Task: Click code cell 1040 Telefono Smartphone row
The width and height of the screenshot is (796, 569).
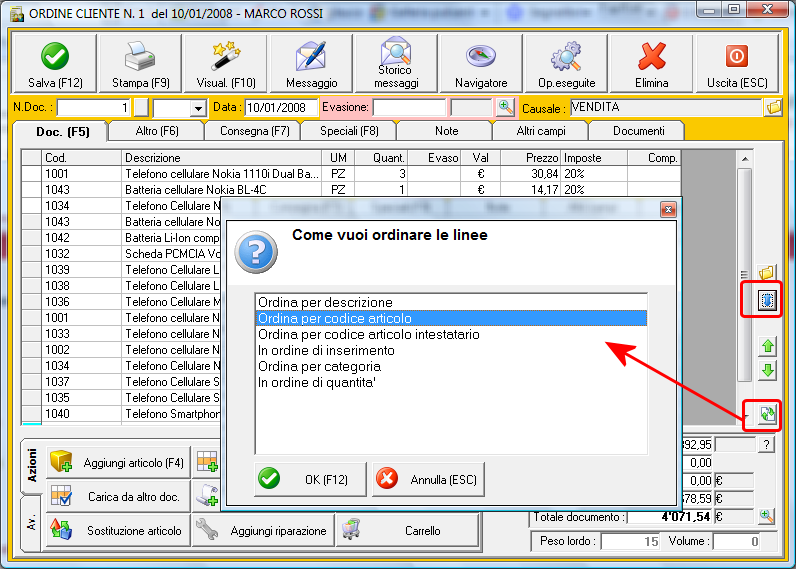Action: pos(81,414)
